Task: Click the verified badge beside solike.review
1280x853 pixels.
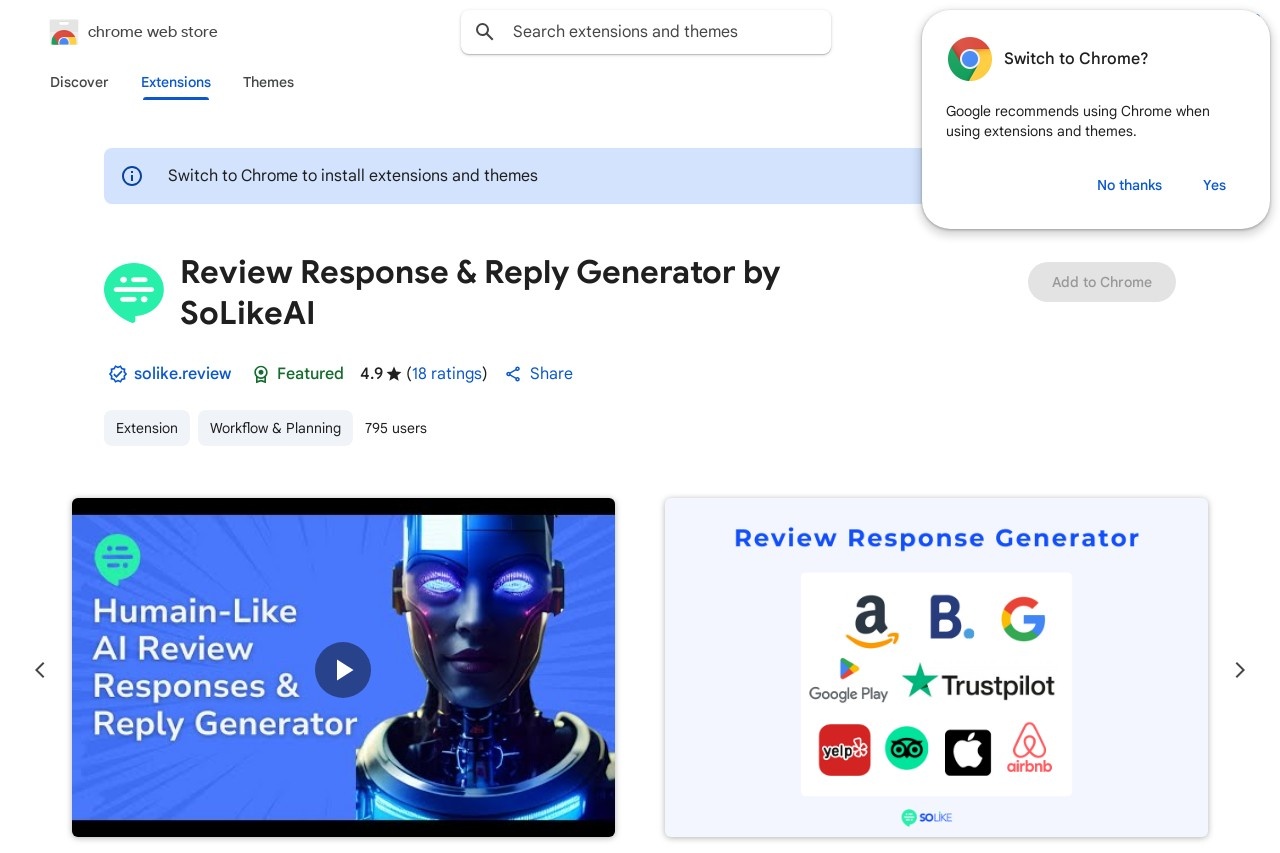Action: [118, 374]
